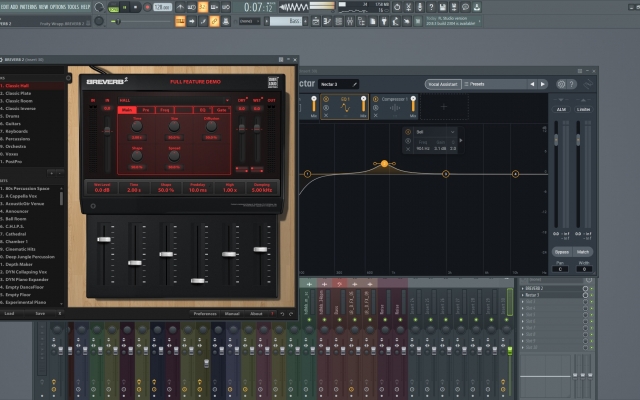The image size is (640, 400).
Task: Click the Load button in Breverb
Action: click(x=9, y=313)
